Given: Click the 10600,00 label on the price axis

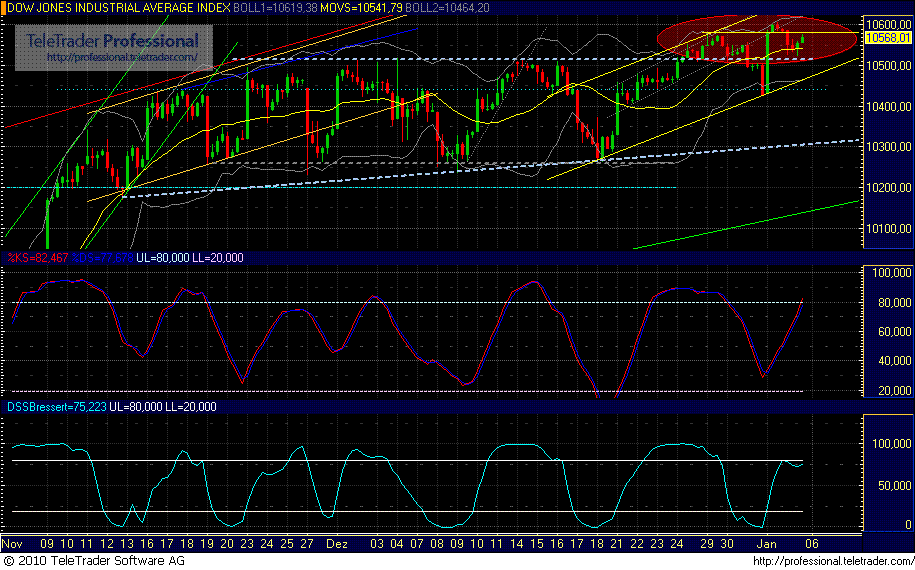Looking at the screenshot, I should pos(888,24).
